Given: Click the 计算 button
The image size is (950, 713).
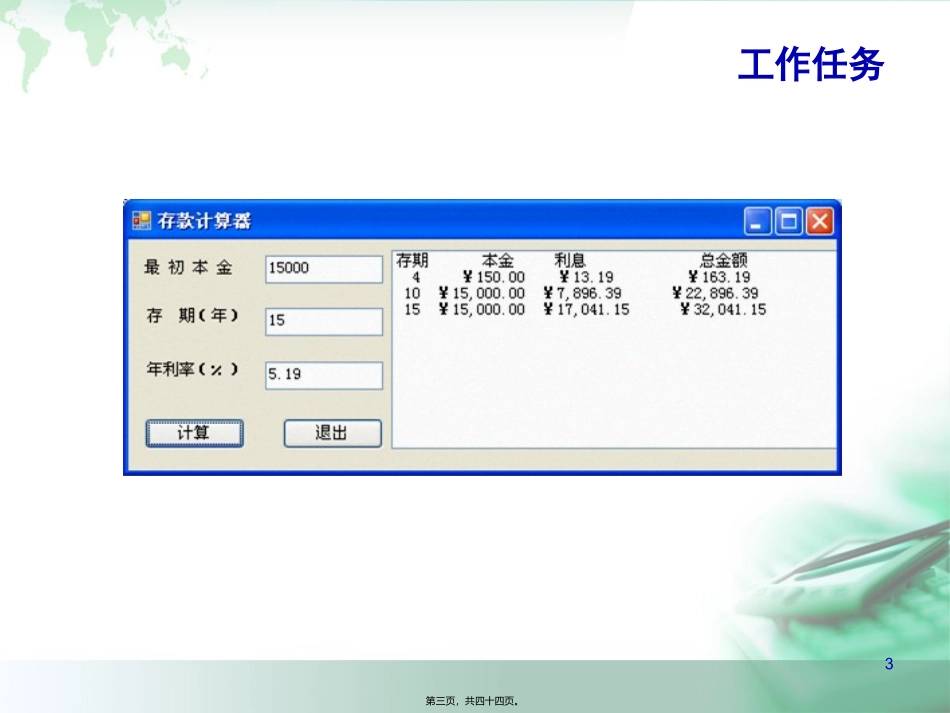Looking at the screenshot, I should pos(194,433).
